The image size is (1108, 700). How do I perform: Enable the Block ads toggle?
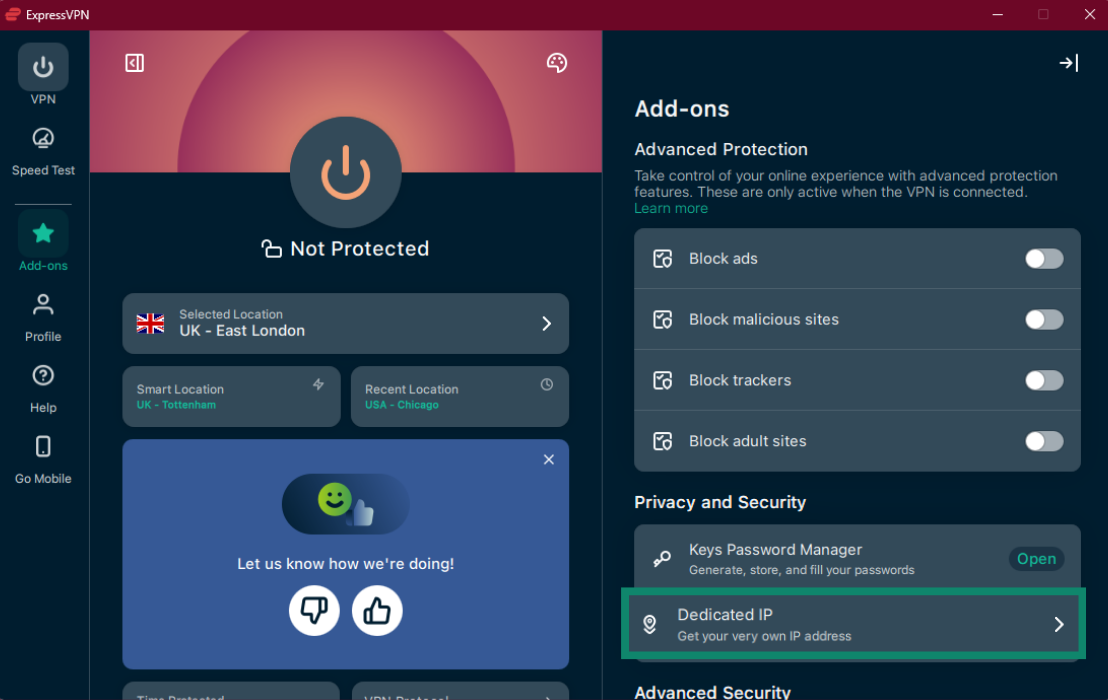pos(1043,259)
